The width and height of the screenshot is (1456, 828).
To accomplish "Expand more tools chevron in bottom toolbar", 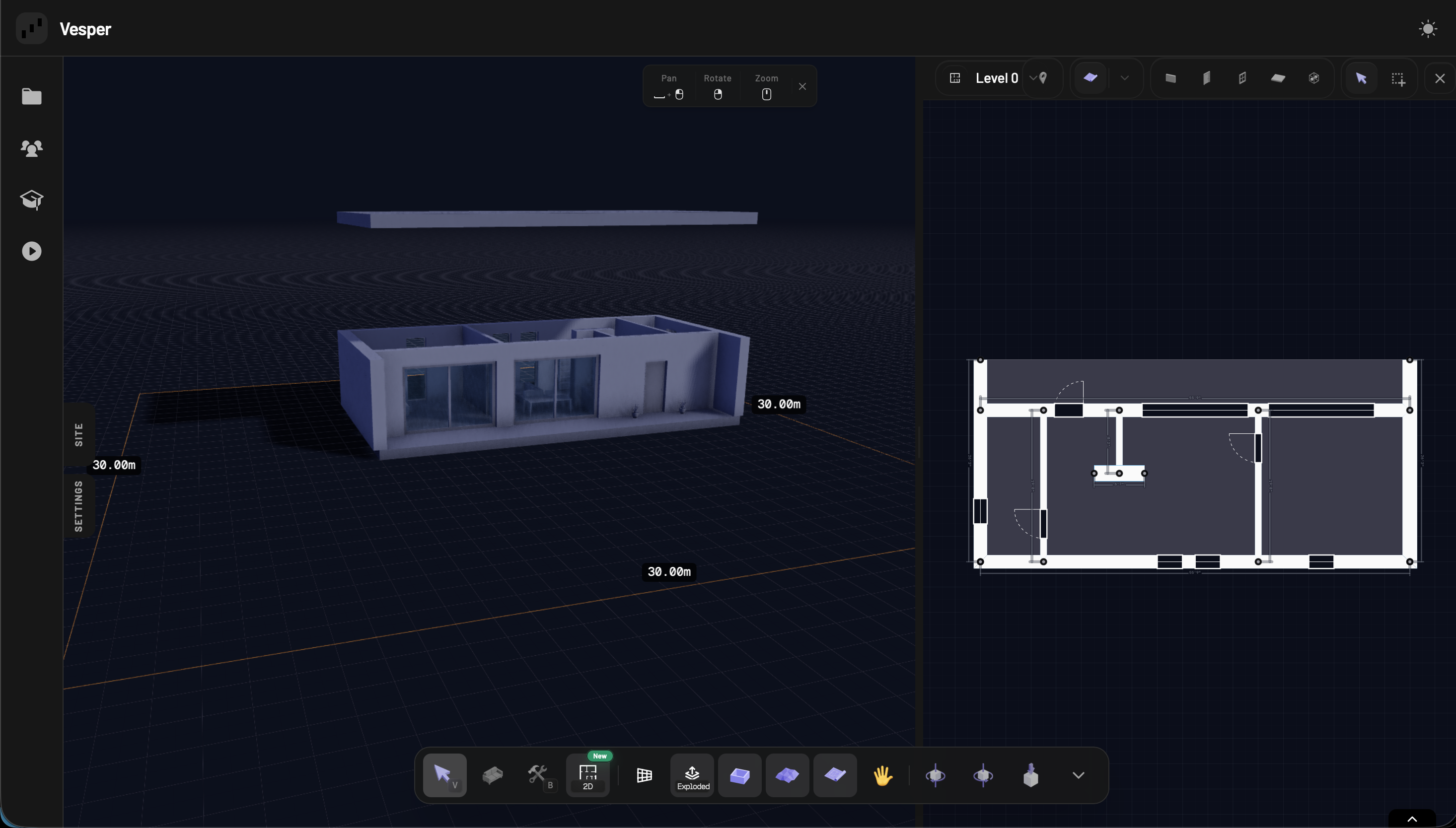I will click(x=1078, y=775).
